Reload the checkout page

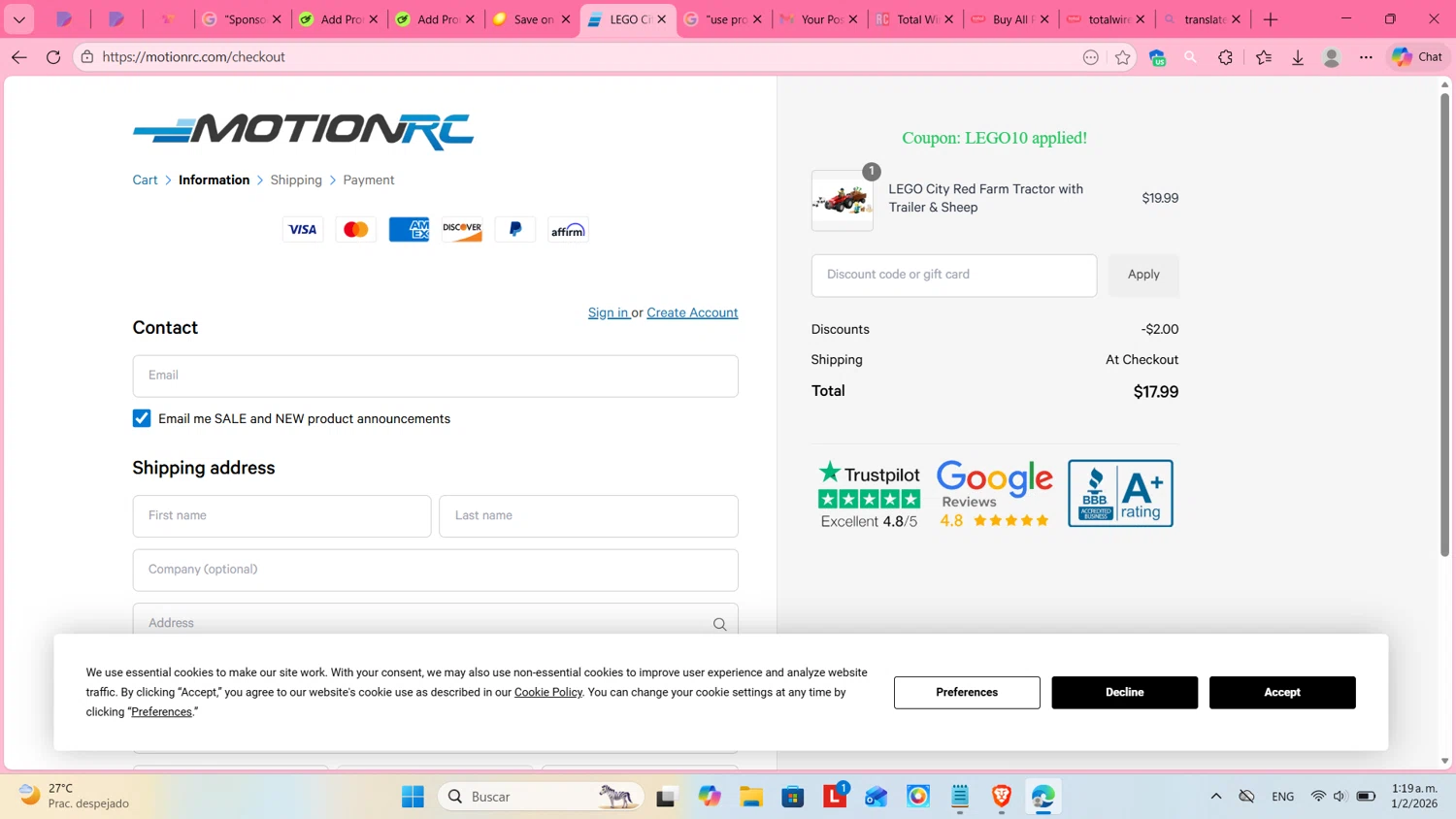pyautogui.click(x=53, y=57)
